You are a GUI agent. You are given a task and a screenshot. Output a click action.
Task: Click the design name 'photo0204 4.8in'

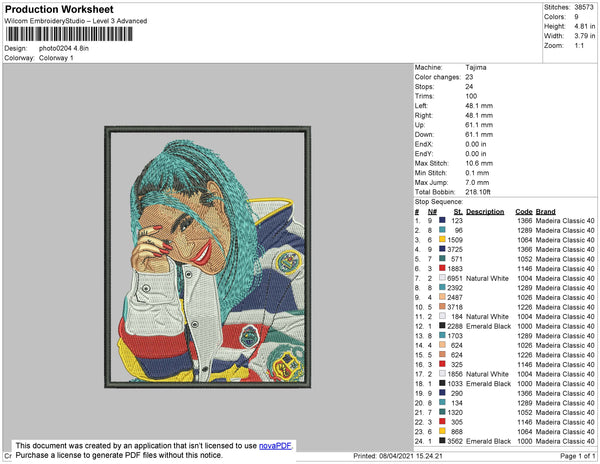(64, 49)
